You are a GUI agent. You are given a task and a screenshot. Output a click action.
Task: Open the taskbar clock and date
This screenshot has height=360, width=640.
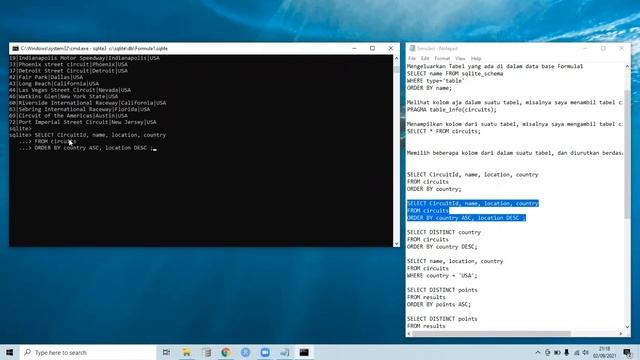(604, 352)
